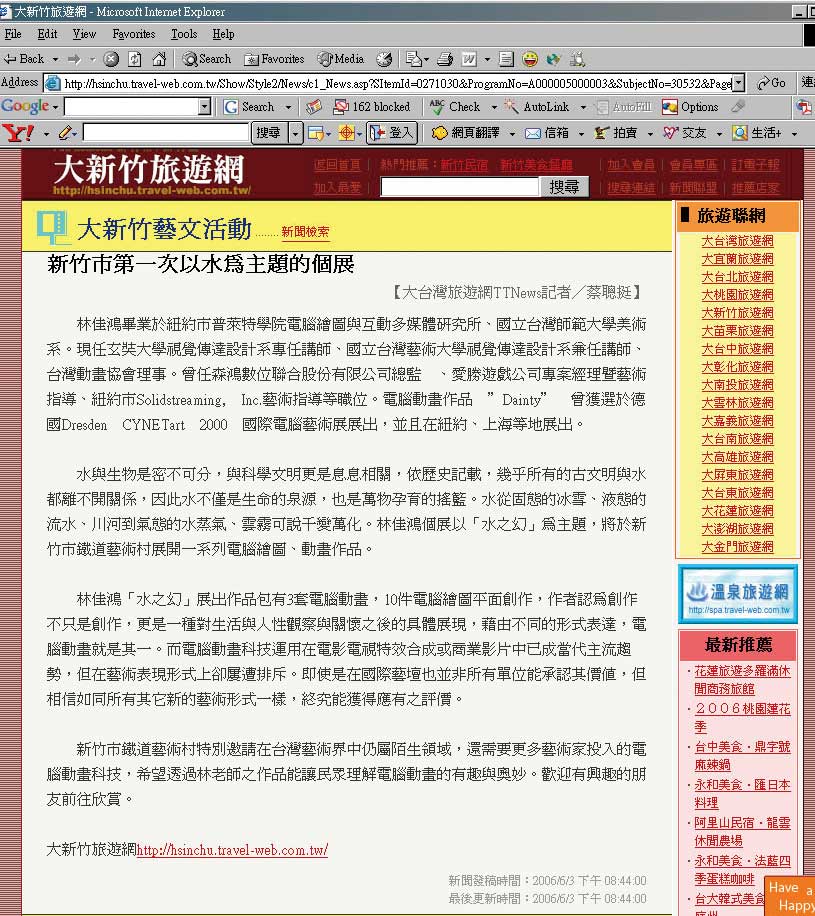815x916 pixels.
Task: Click the Yahoo 登入 login button
Action: tap(392, 133)
